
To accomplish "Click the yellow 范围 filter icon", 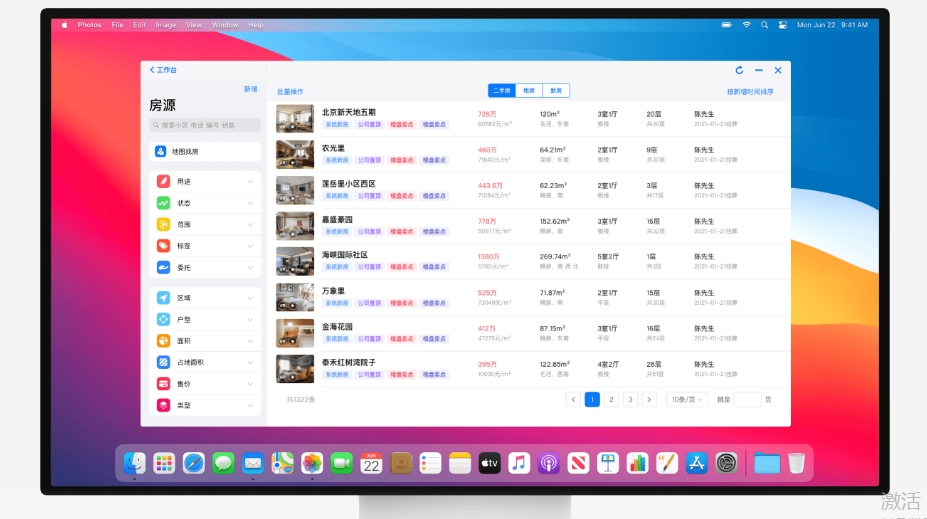I will pyautogui.click(x=163, y=225).
